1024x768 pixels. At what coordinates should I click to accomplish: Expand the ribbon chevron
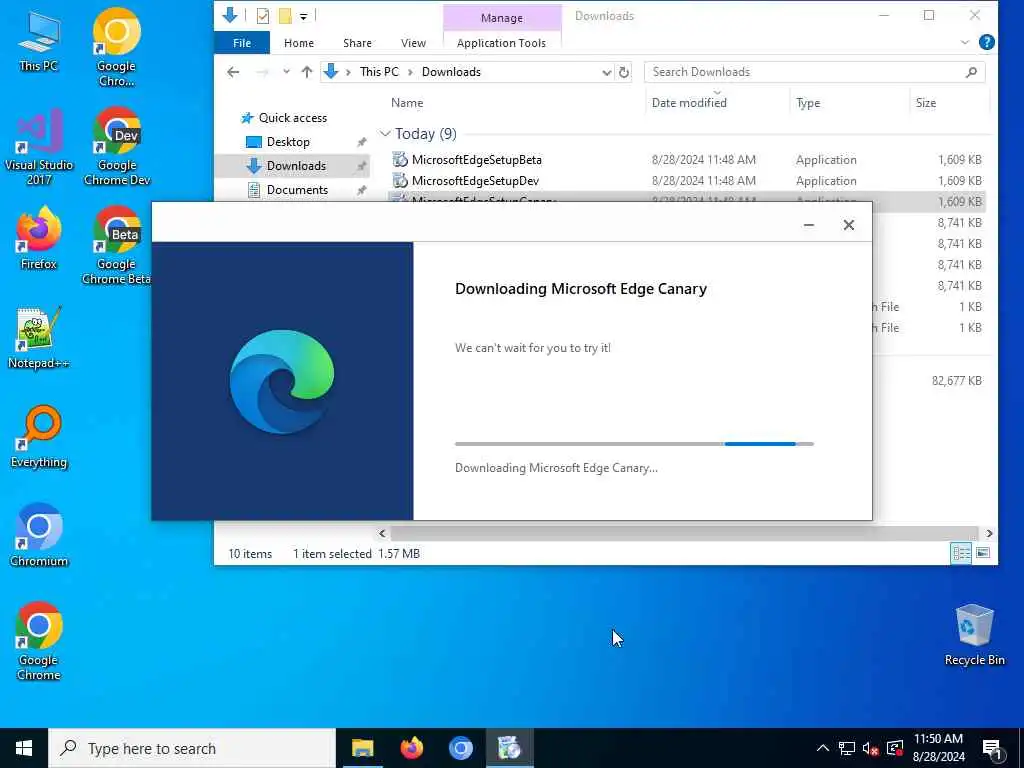tap(965, 42)
